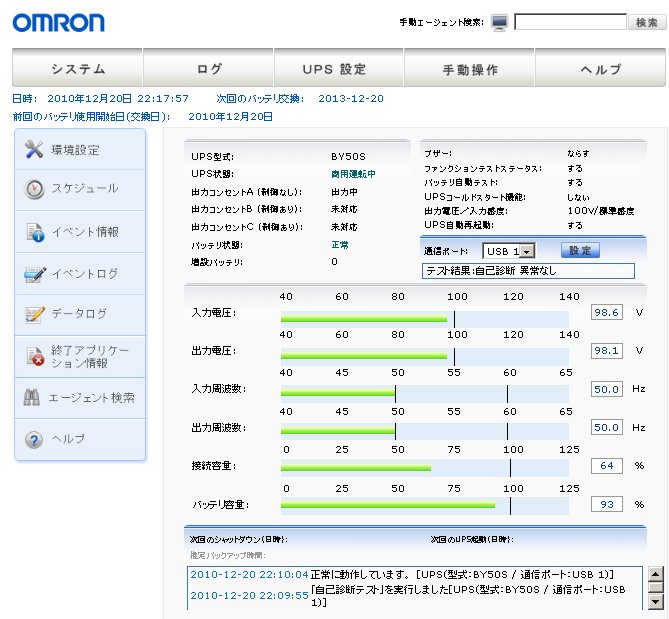
Task: Open the ログ menu
Action: tap(209, 69)
